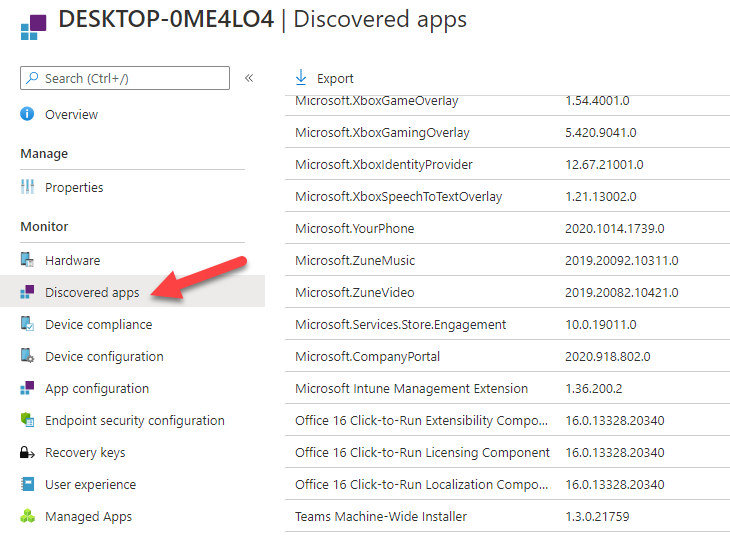
Task: Click the Discovered apps header icon
Action: (34, 27)
